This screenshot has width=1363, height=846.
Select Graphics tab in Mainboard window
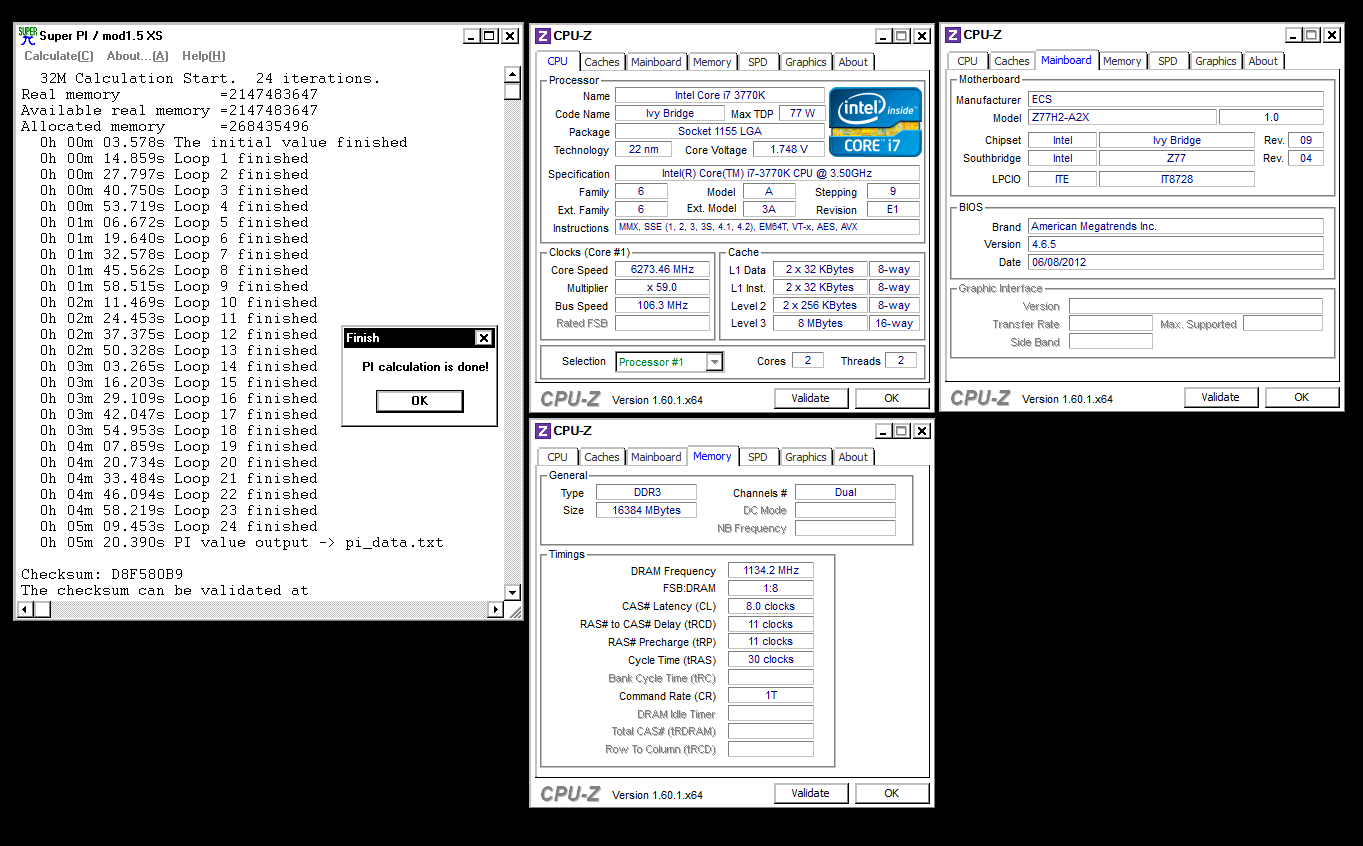(x=1216, y=61)
